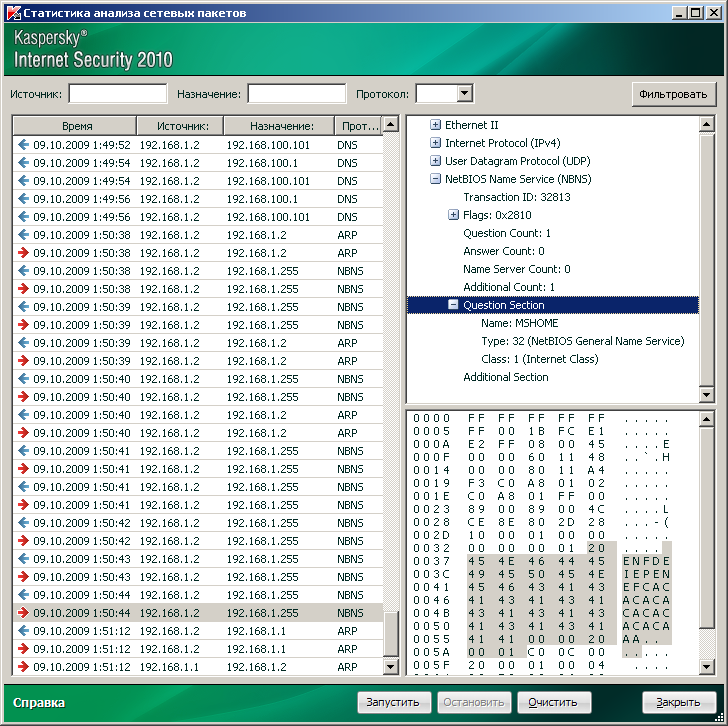Select destination 192.168.100.1 at 1:49:54
The image size is (728, 726).
[x=262, y=163]
